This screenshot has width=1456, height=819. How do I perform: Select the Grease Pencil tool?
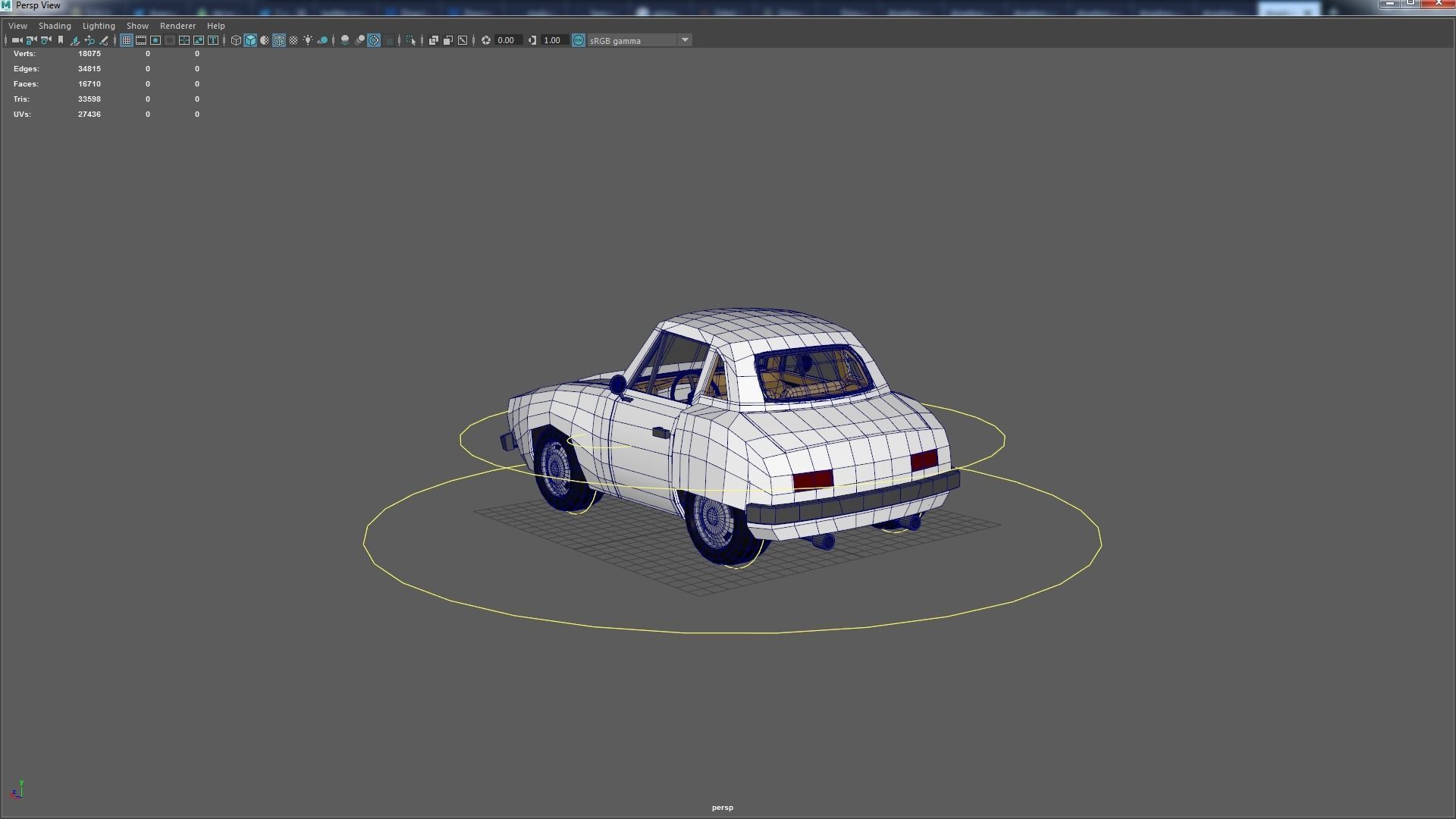coord(104,40)
